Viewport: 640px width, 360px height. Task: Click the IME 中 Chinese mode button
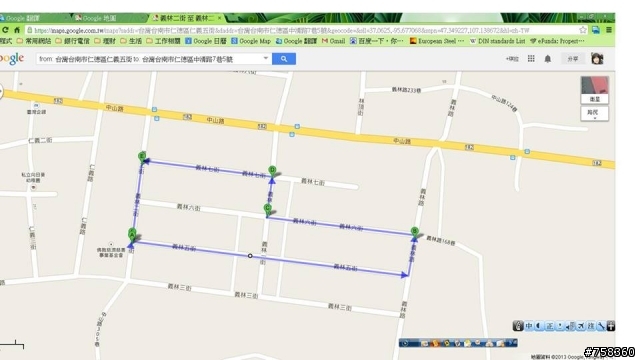529,326
